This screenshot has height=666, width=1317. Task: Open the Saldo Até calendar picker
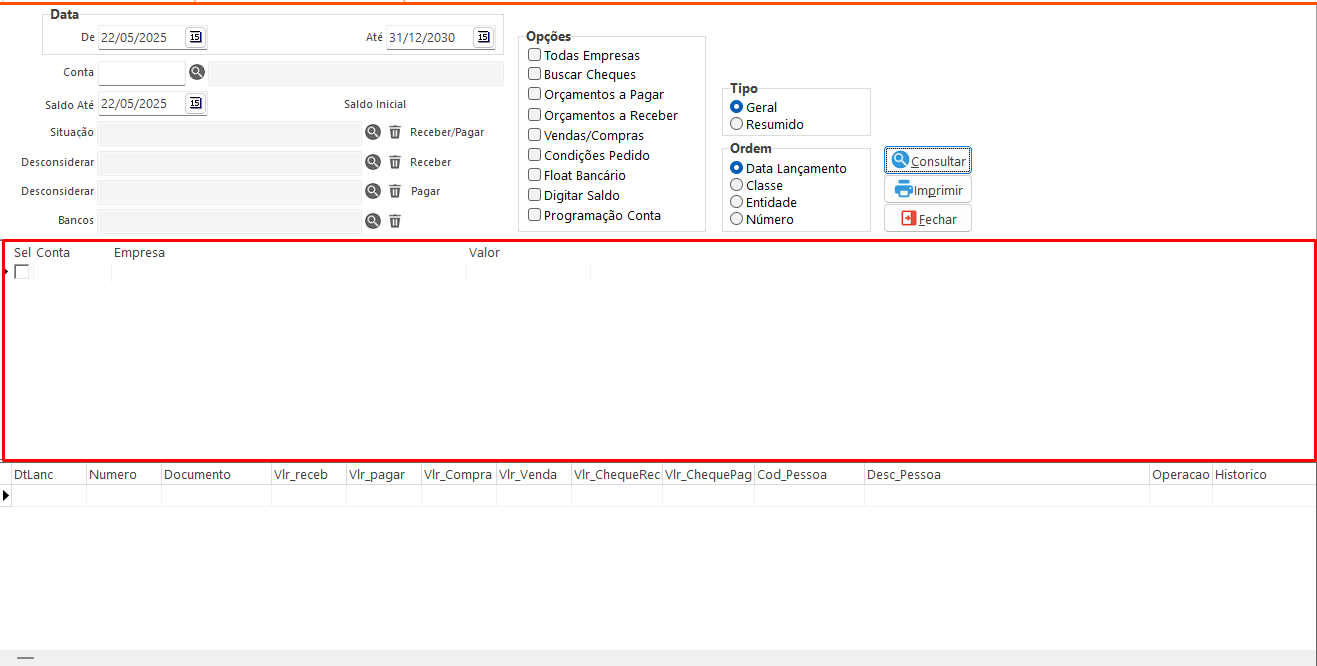(x=195, y=103)
